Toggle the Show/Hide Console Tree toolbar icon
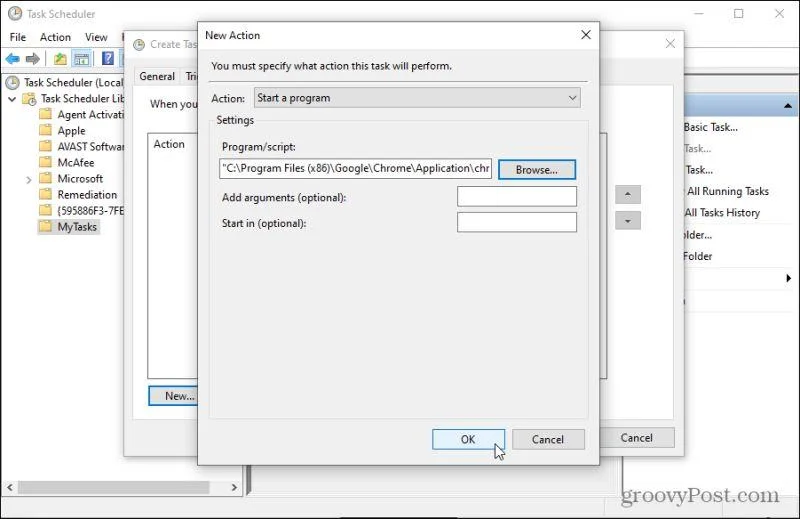Image resolution: width=800 pixels, height=519 pixels. [x=82, y=59]
